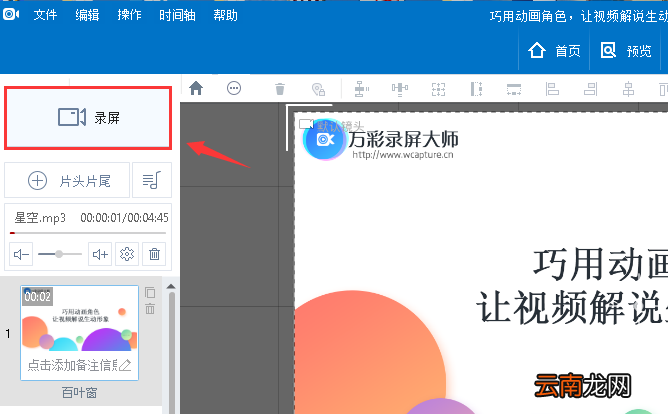Decrease volume with speaker minus icon
668x414 pixels.
pyautogui.click(x=21, y=254)
